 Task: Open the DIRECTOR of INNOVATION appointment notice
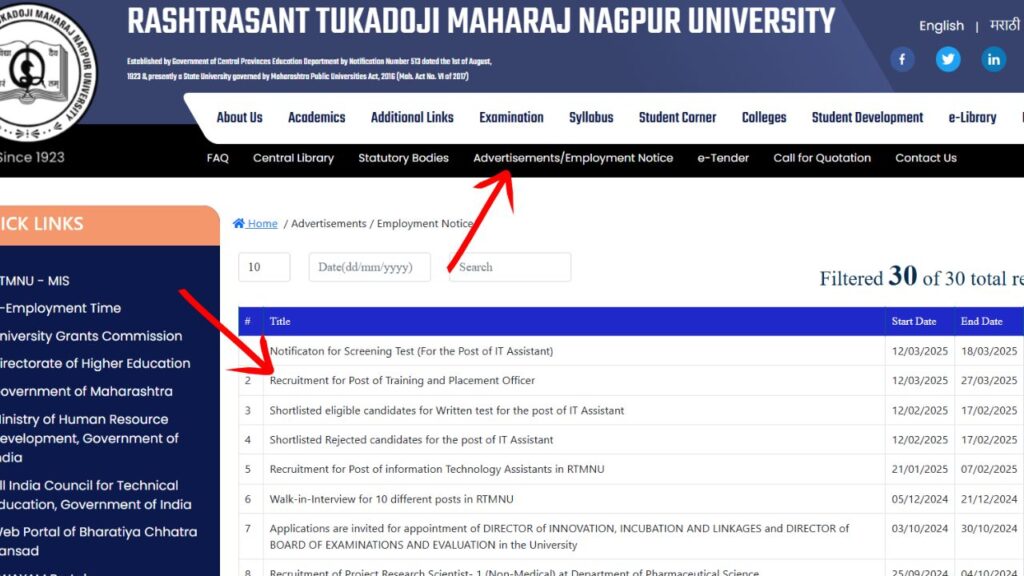(560, 536)
